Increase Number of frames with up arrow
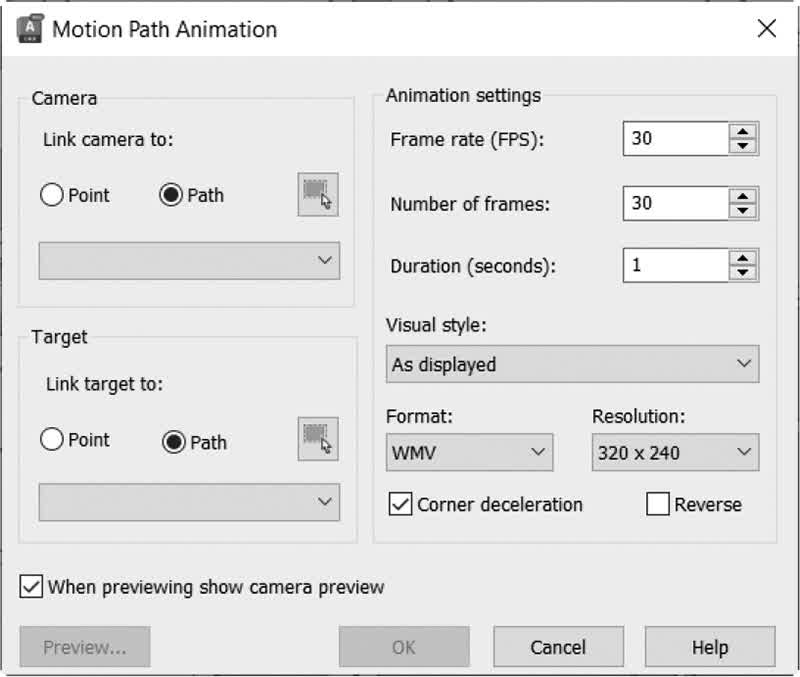The width and height of the screenshot is (800, 677). point(743,196)
